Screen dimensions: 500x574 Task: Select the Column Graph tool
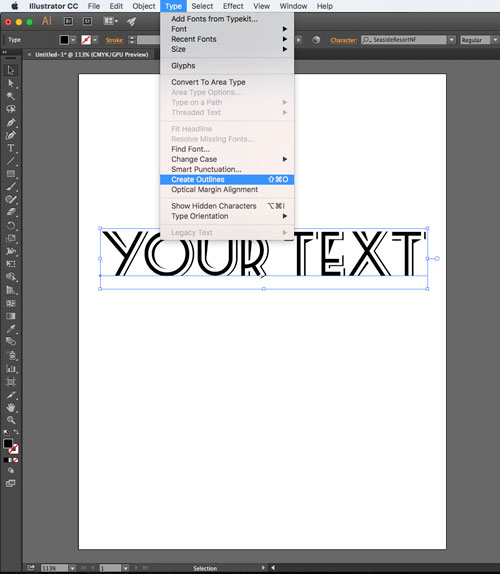click(11, 369)
